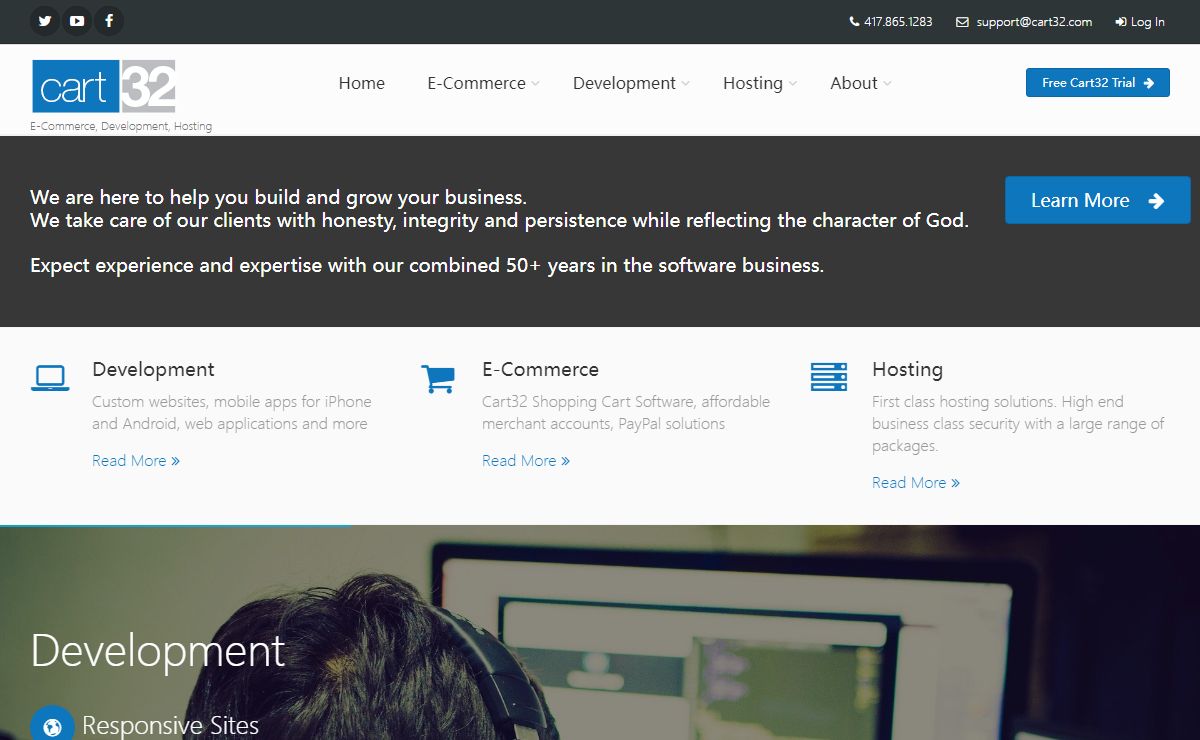1200x740 pixels.
Task: Follow Read More under Hosting
Action: tap(915, 483)
